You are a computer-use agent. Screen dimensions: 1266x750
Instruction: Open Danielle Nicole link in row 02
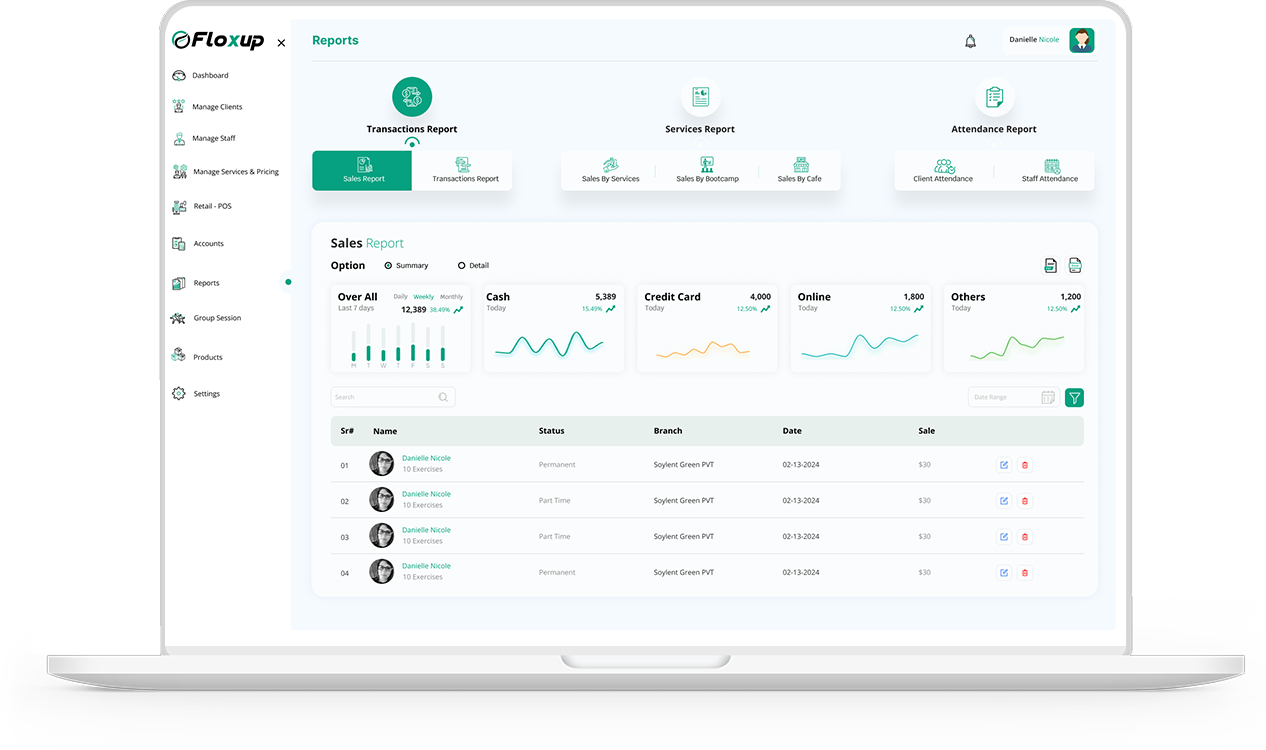[426, 494]
